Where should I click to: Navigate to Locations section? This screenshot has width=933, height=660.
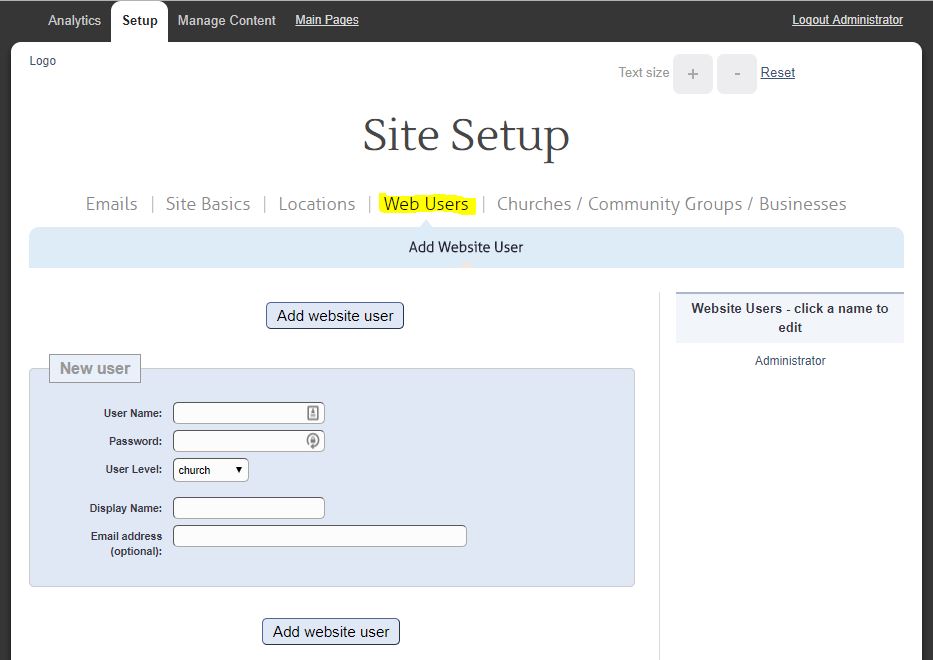[317, 204]
